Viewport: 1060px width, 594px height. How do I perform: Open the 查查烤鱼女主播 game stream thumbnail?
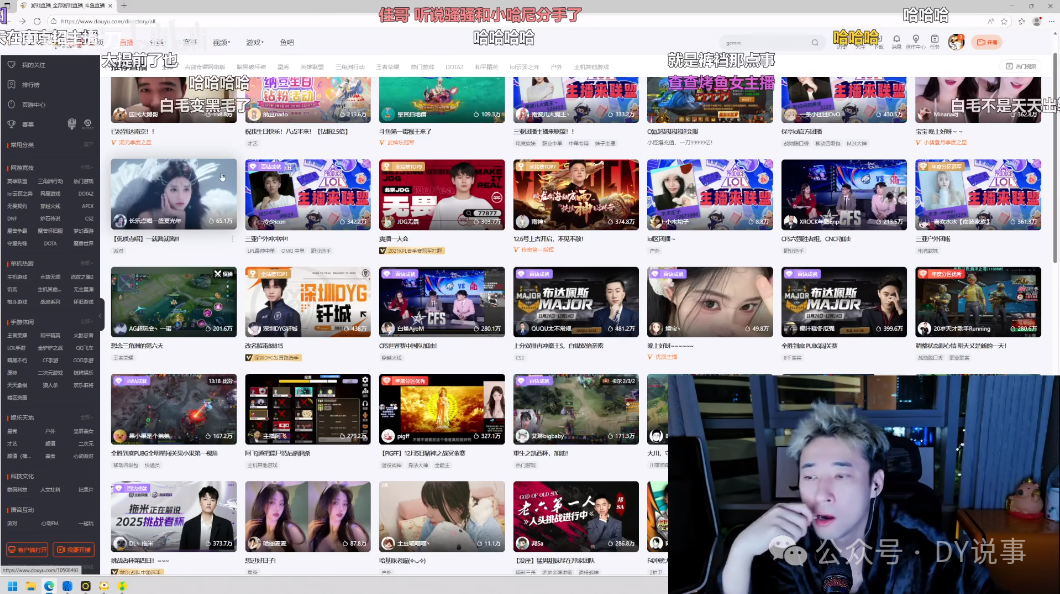pyautogui.click(x=710, y=100)
